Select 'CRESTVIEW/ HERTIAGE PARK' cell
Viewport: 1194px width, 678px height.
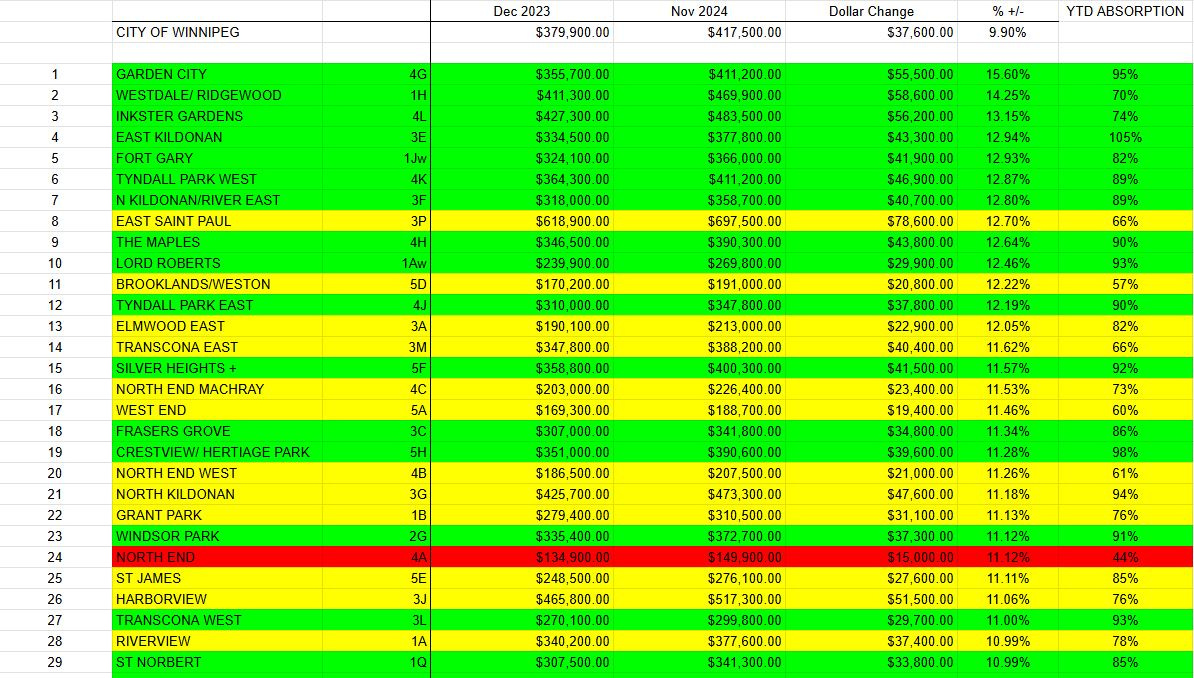(217, 452)
